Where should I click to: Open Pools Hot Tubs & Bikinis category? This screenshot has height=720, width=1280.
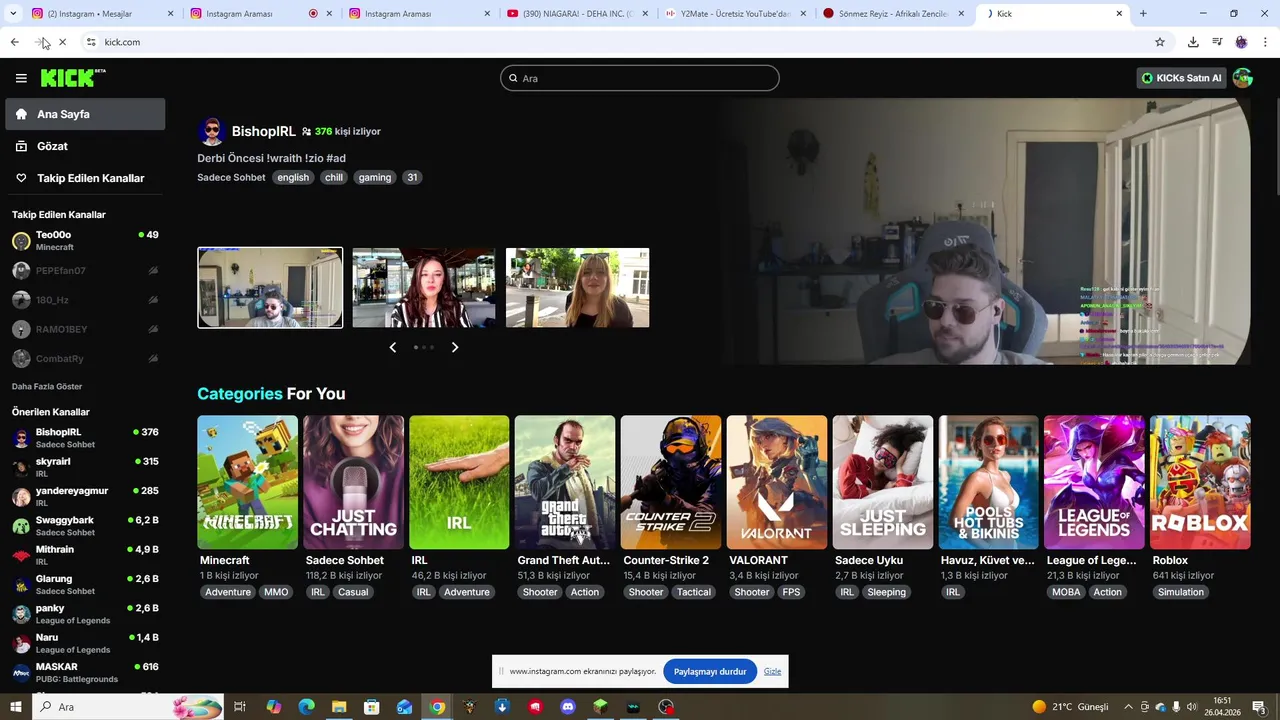[989, 482]
